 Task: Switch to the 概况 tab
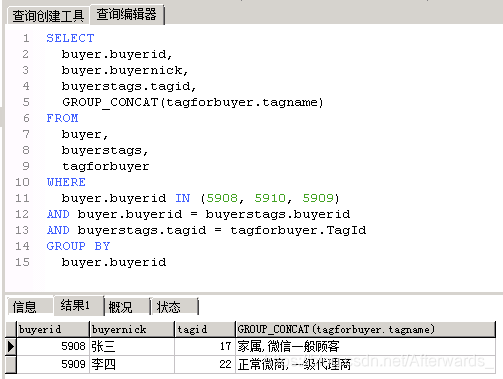tap(127, 307)
